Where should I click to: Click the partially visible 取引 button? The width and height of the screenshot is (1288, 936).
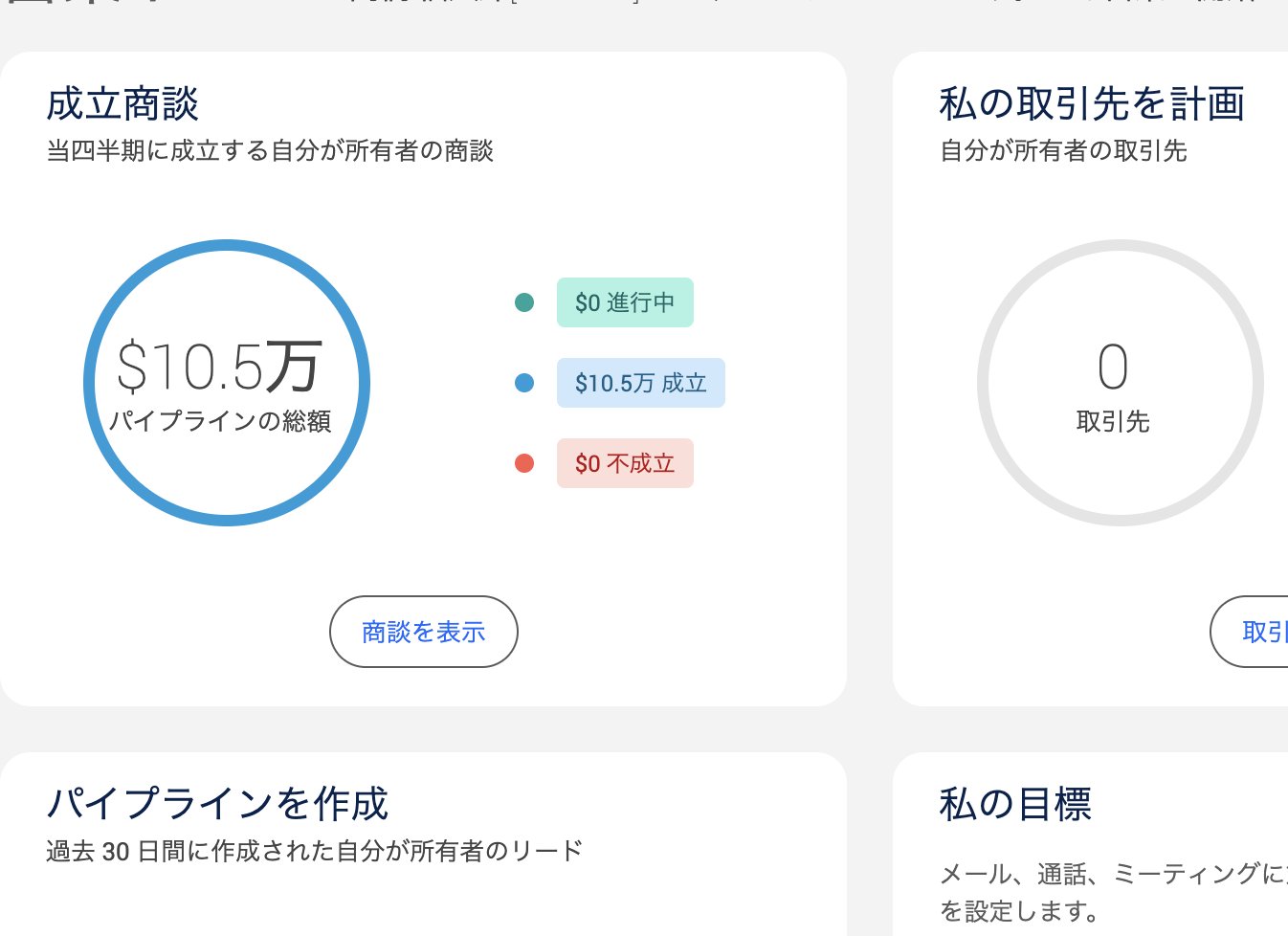pyautogui.click(x=1263, y=632)
